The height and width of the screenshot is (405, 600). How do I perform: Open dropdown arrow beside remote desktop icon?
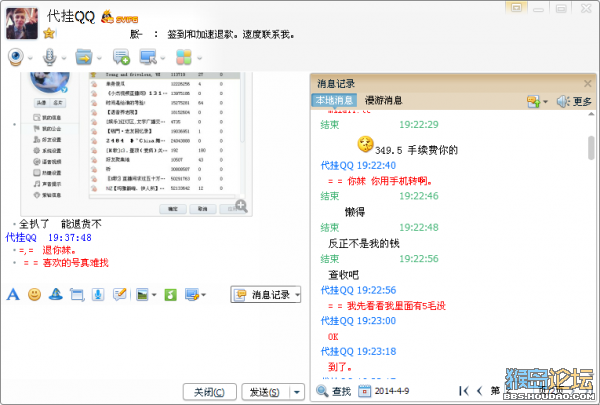163,59
